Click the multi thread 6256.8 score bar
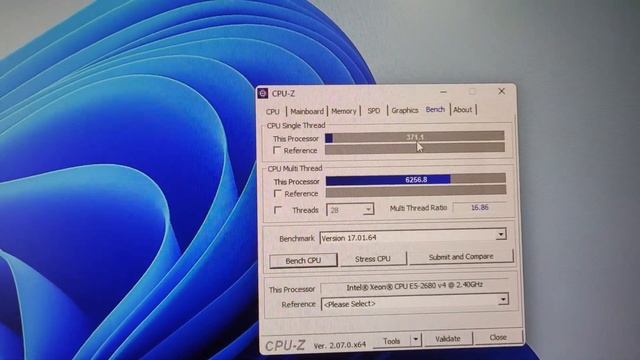 [x=416, y=179]
